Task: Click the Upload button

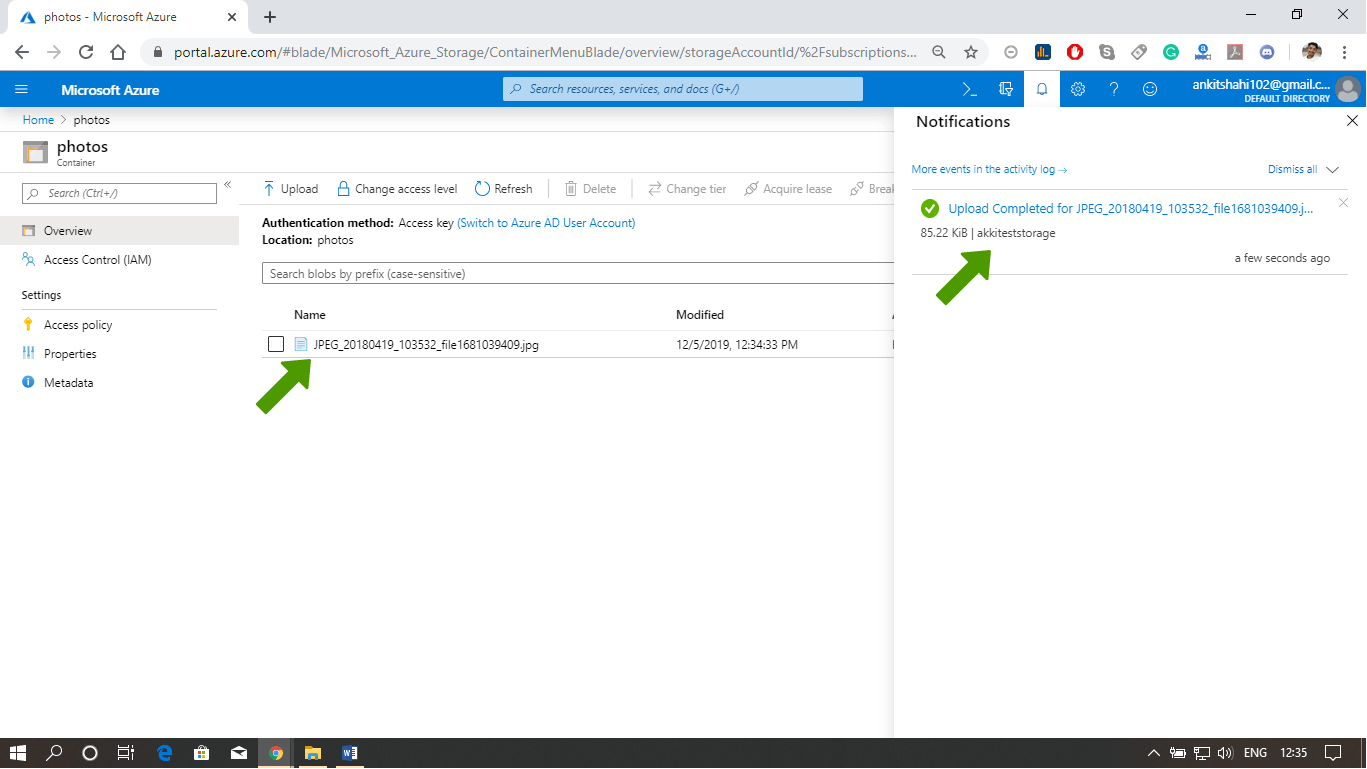Action: point(290,189)
